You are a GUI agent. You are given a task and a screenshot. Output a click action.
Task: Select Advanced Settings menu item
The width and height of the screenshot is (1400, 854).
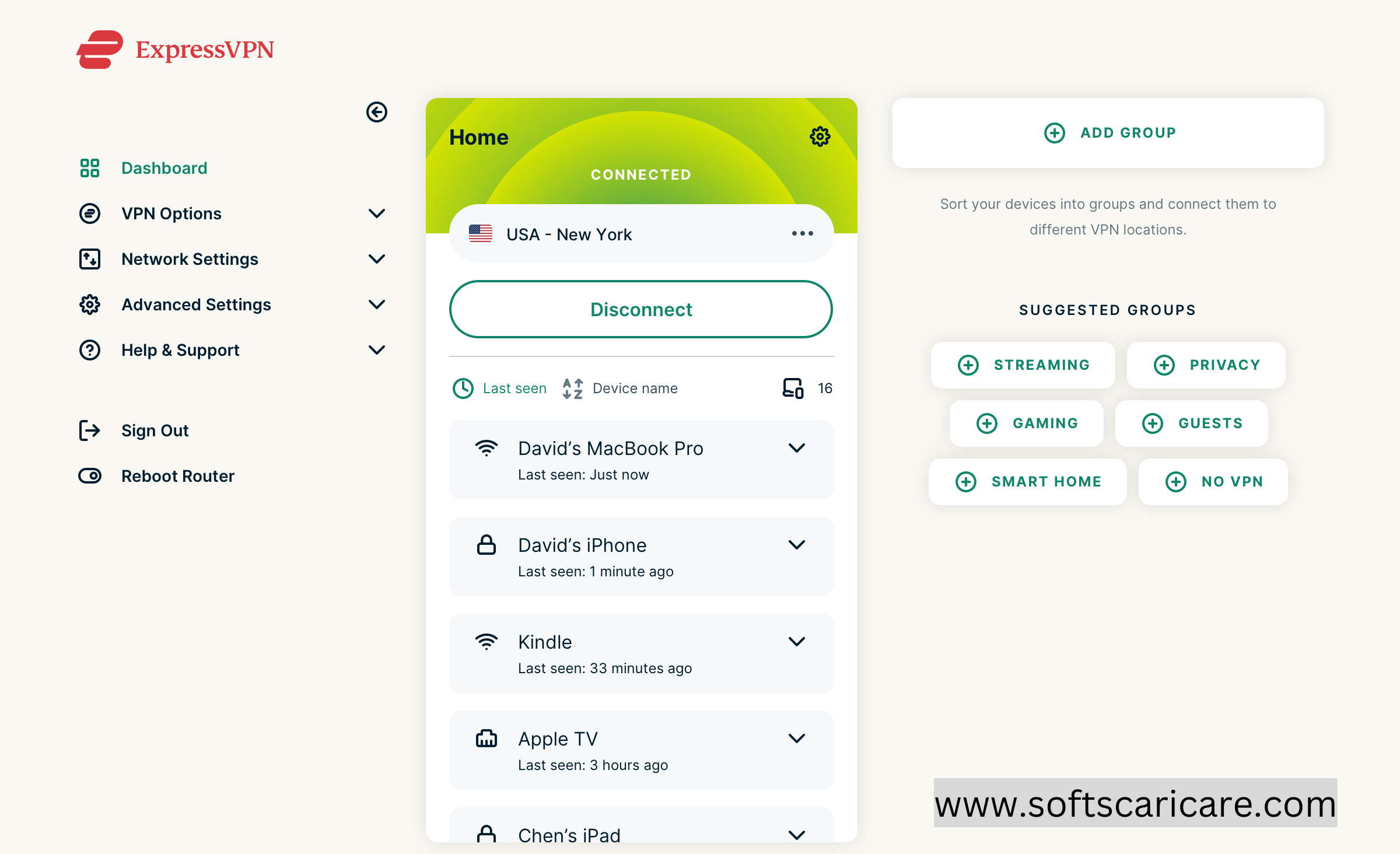point(196,305)
